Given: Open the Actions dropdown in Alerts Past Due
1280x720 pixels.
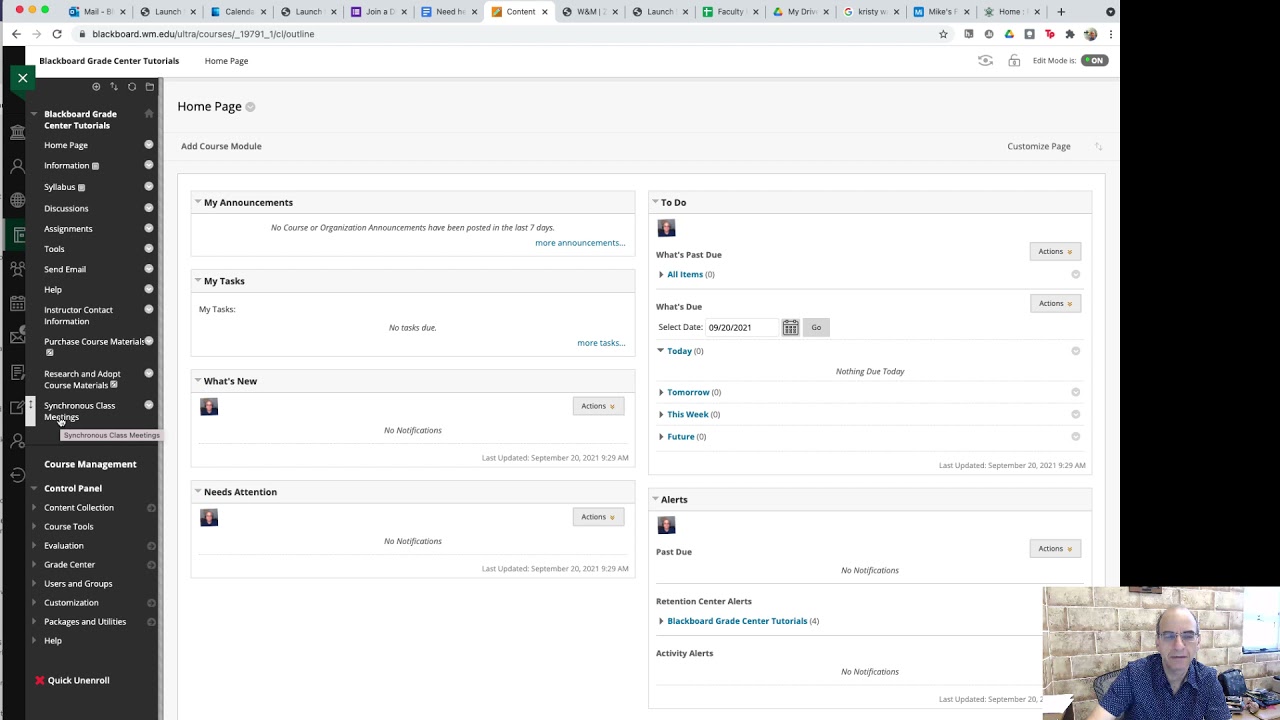Looking at the screenshot, I should 1055,548.
